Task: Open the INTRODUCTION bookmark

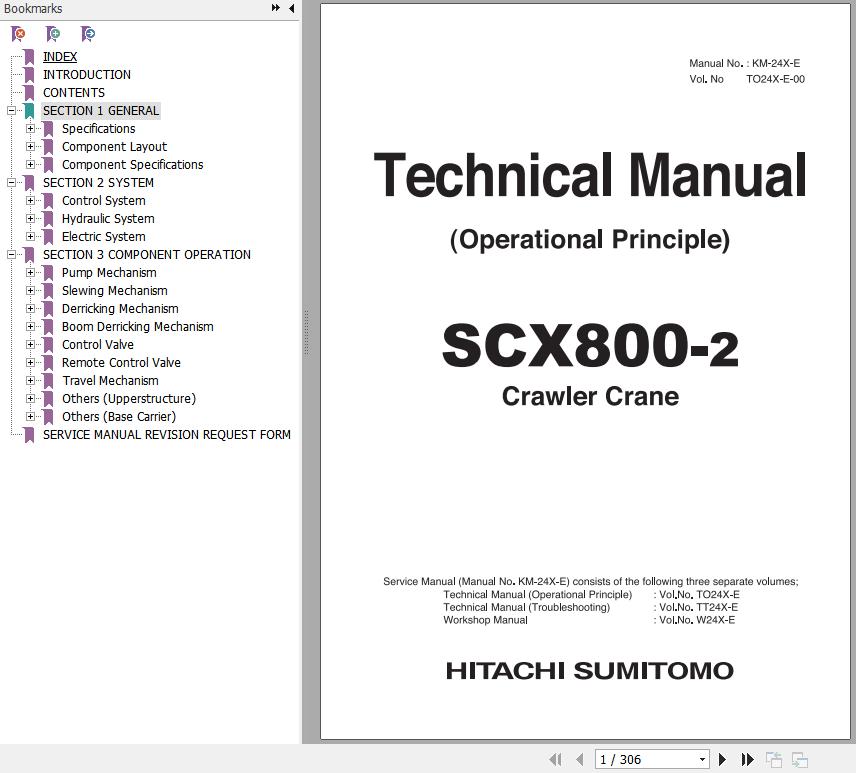Action: [x=87, y=75]
